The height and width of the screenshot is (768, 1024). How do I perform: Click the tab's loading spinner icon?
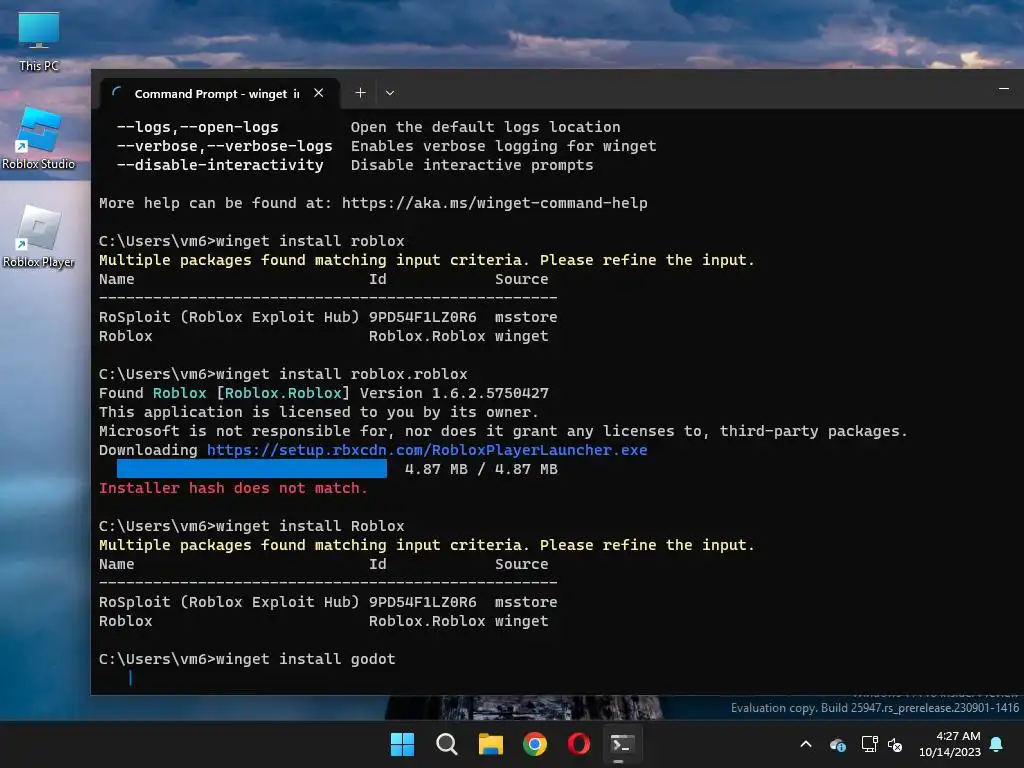point(117,93)
